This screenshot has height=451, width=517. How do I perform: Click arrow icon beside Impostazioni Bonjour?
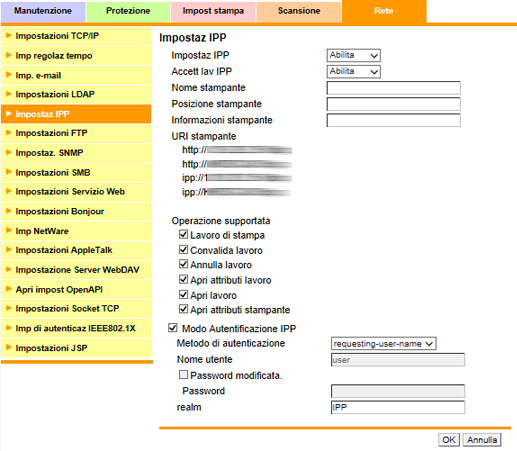pos(9,211)
